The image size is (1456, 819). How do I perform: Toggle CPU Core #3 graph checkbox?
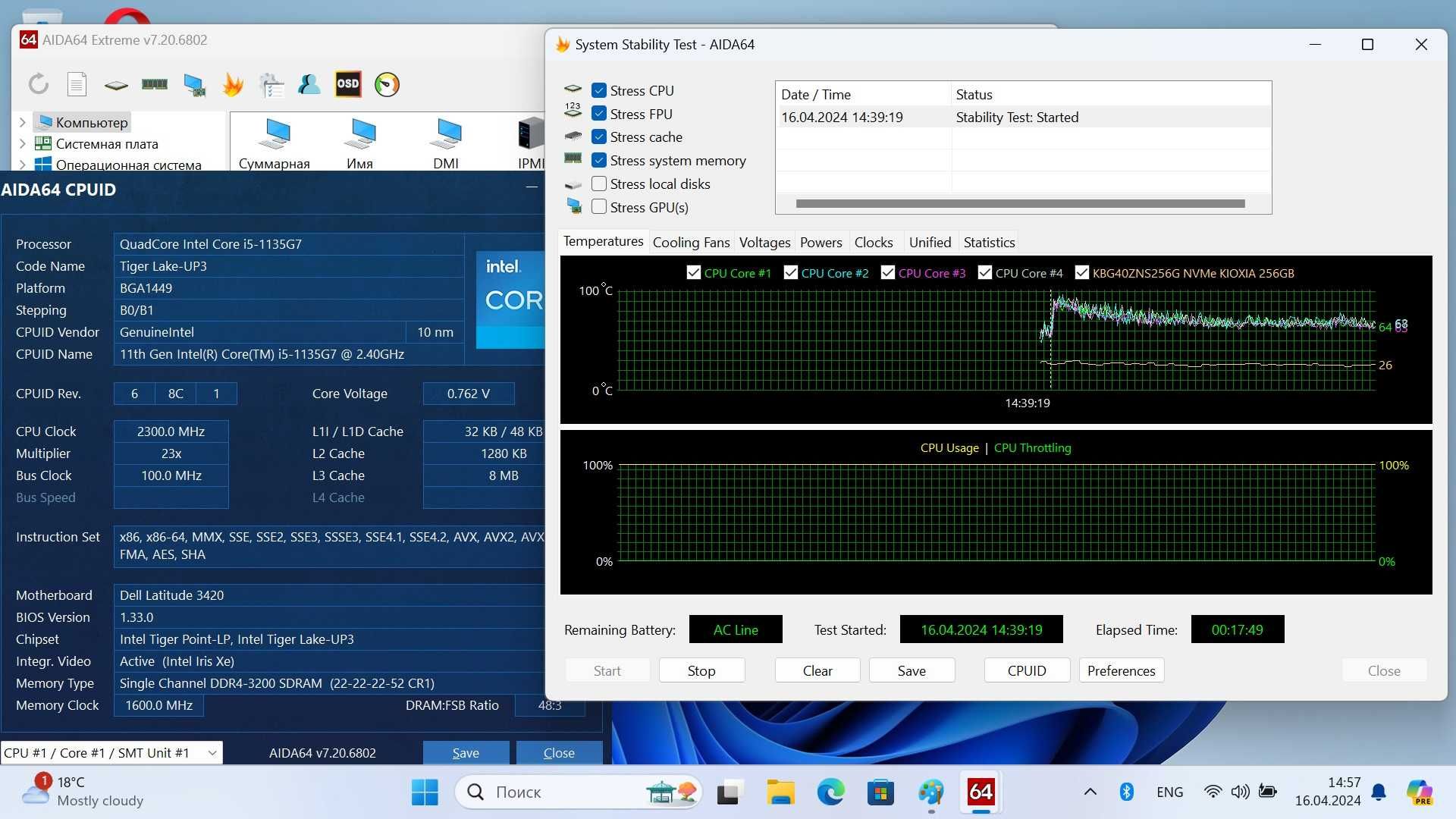coord(887,272)
